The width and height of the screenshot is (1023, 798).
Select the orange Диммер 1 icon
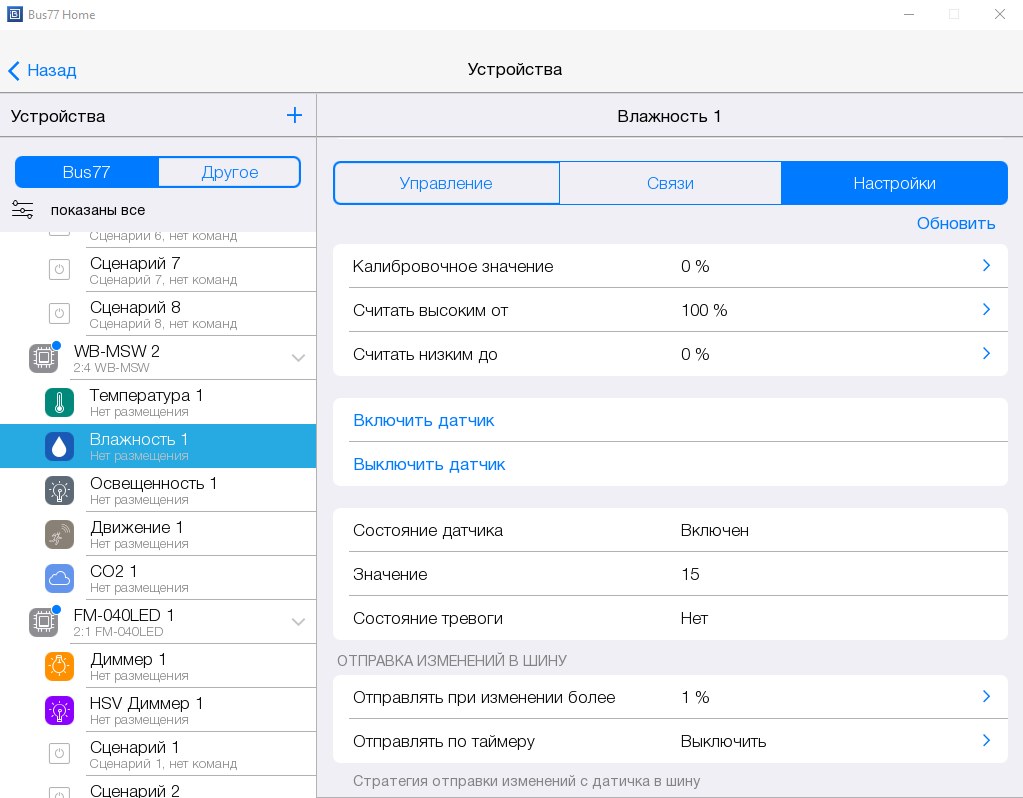(59, 666)
